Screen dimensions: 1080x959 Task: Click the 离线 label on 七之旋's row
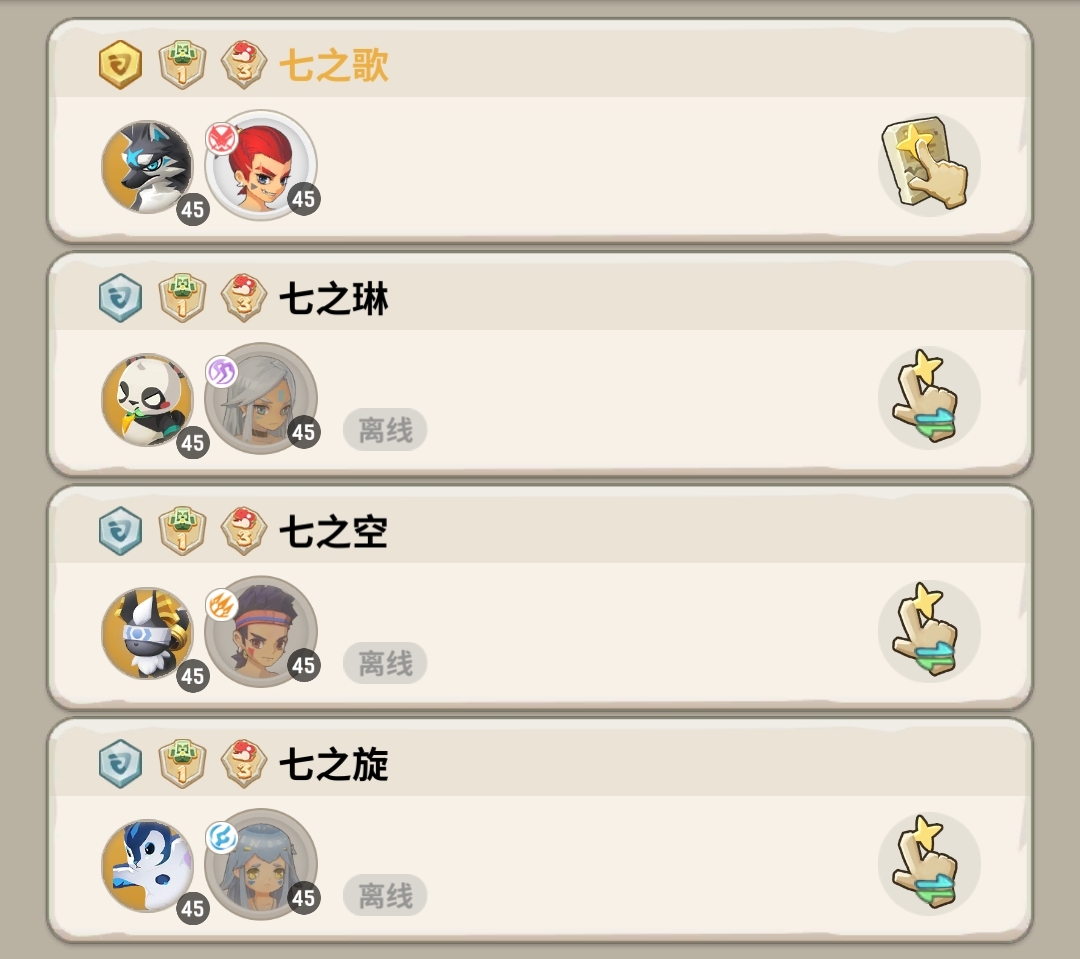pyautogui.click(x=385, y=896)
